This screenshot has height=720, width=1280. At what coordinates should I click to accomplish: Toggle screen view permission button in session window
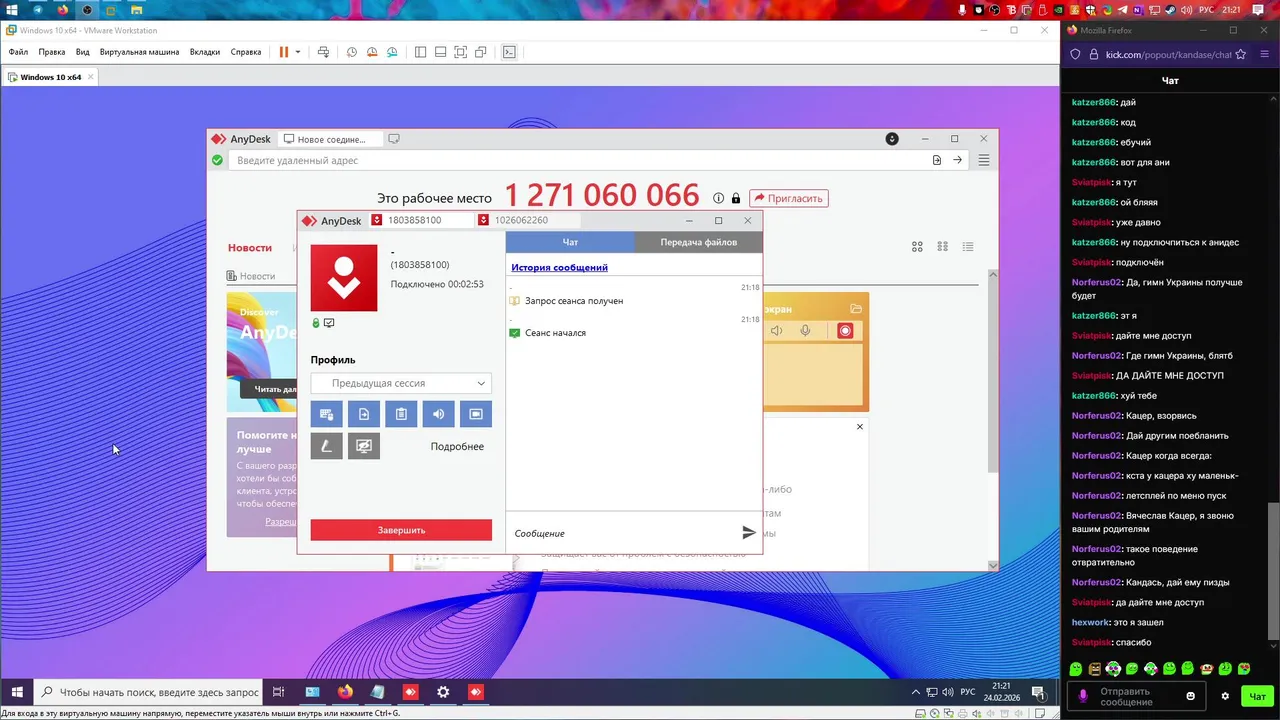pos(476,414)
